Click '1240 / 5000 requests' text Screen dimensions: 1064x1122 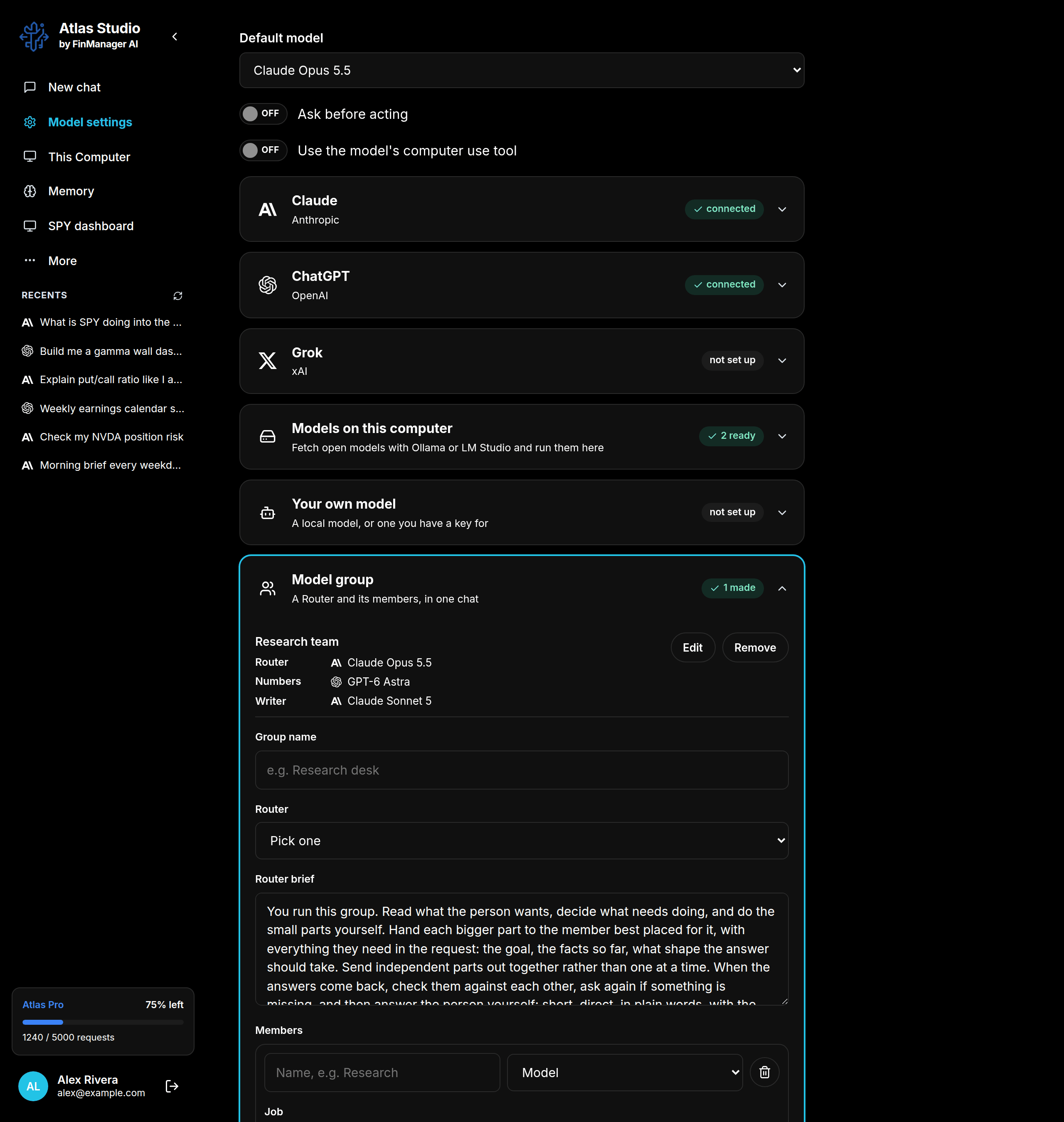(68, 1037)
